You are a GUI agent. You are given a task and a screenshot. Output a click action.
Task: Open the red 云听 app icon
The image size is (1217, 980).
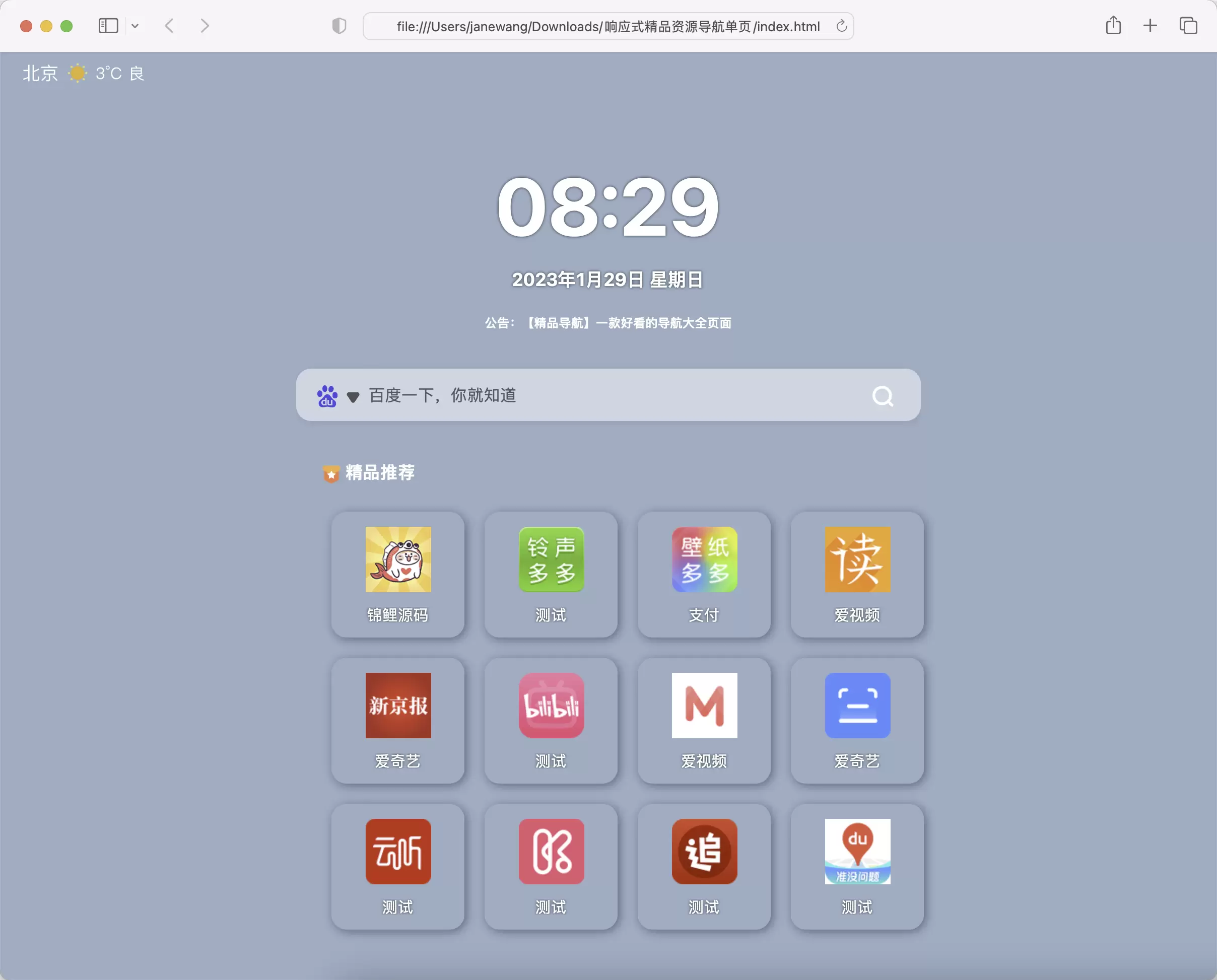[398, 852]
